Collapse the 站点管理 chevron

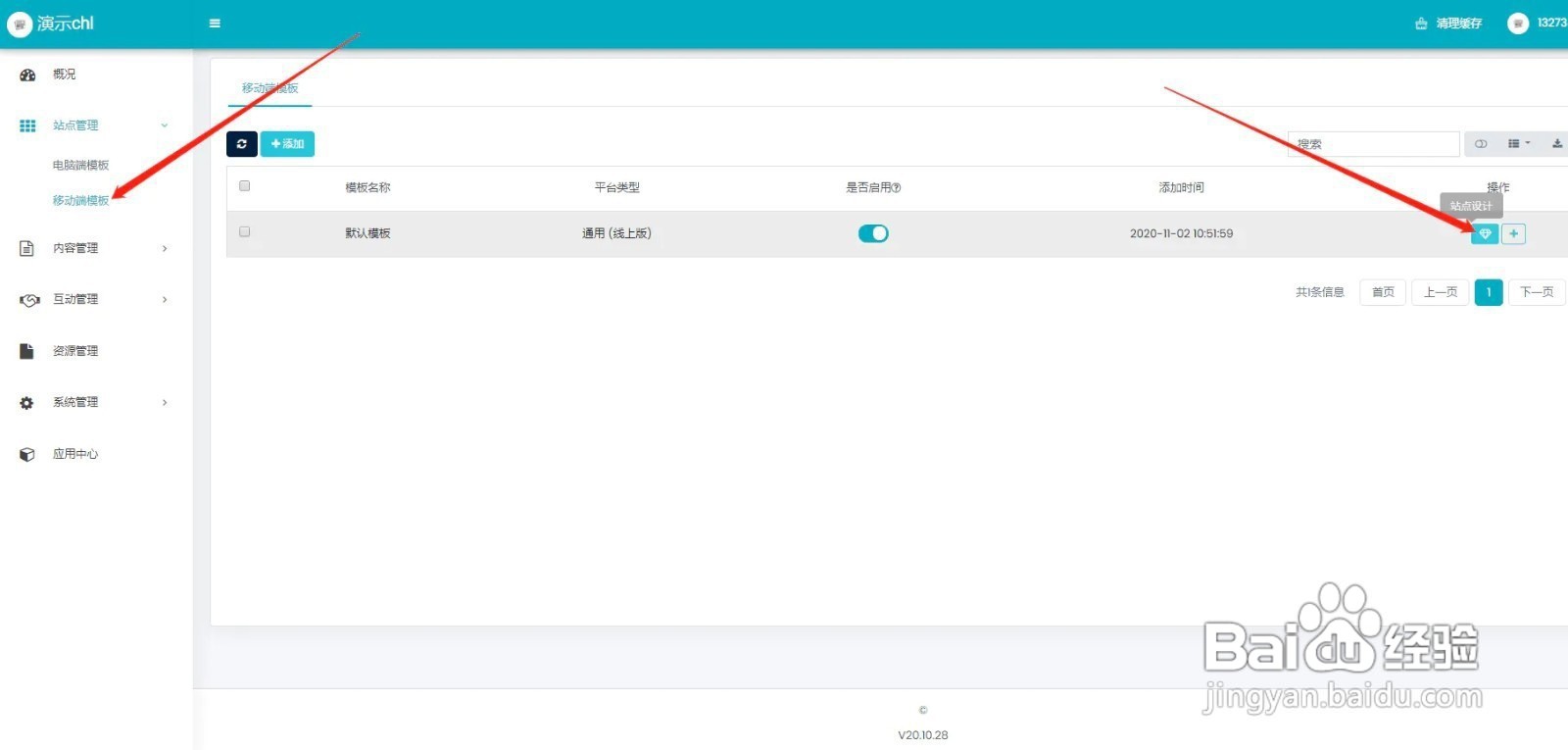165,125
